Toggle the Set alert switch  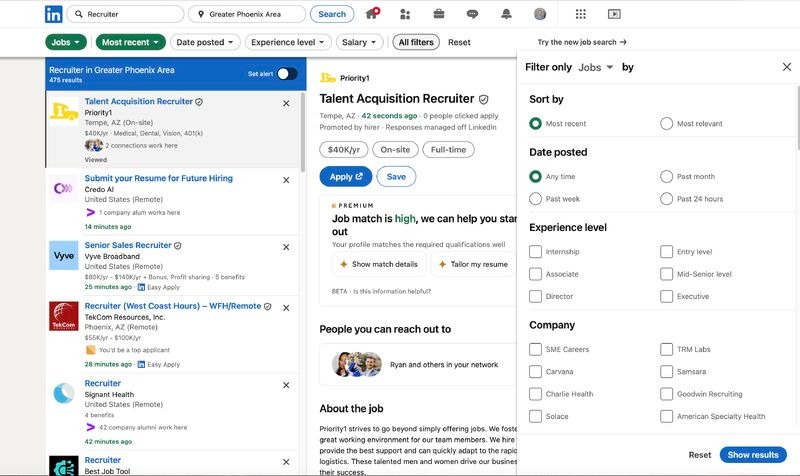click(287, 74)
